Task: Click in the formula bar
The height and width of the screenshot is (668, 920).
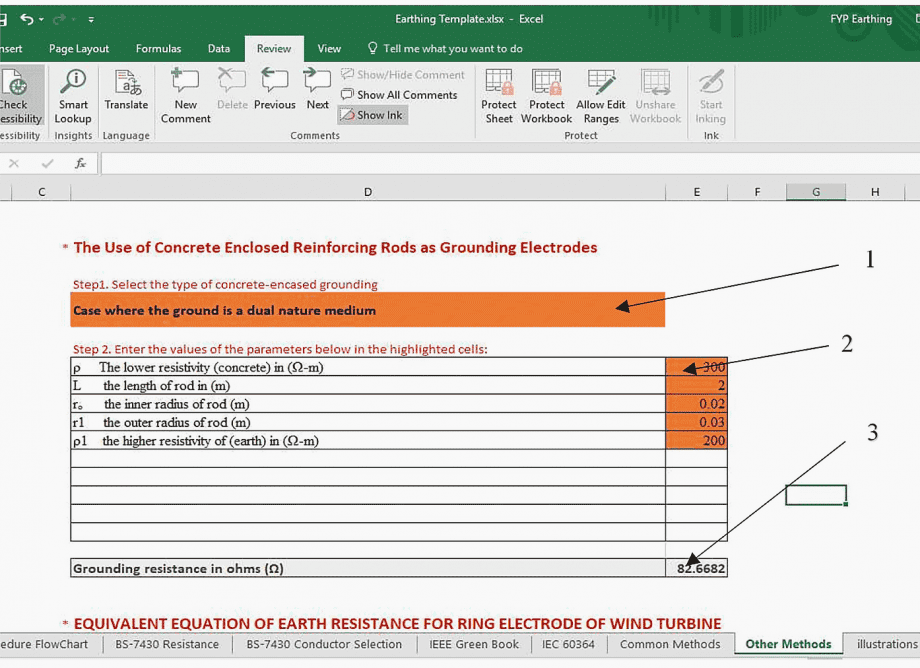Action: pyautogui.click(x=510, y=164)
